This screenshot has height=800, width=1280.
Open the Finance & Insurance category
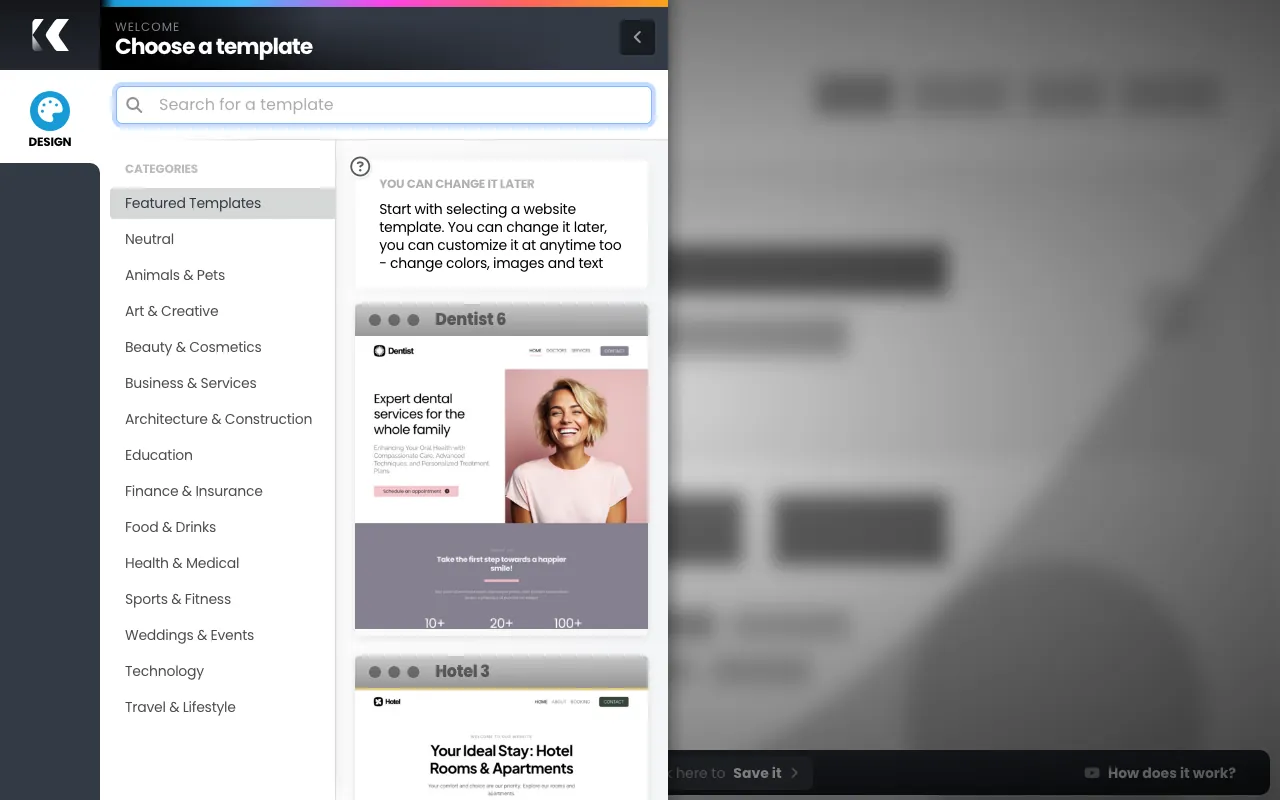(x=222, y=491)
